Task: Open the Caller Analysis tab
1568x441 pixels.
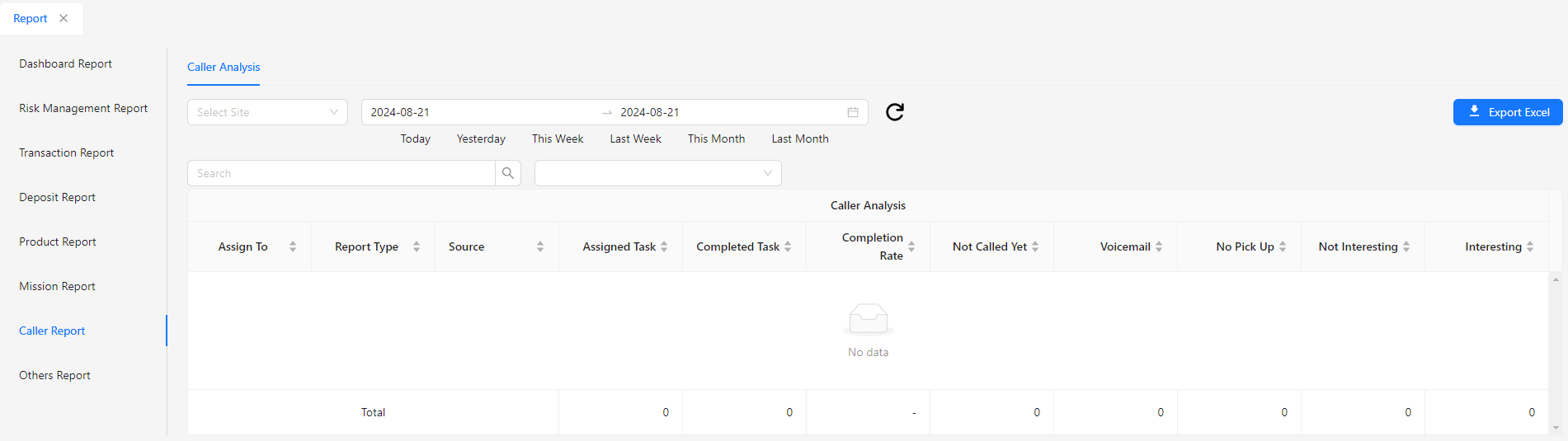Action: (224, 67)
